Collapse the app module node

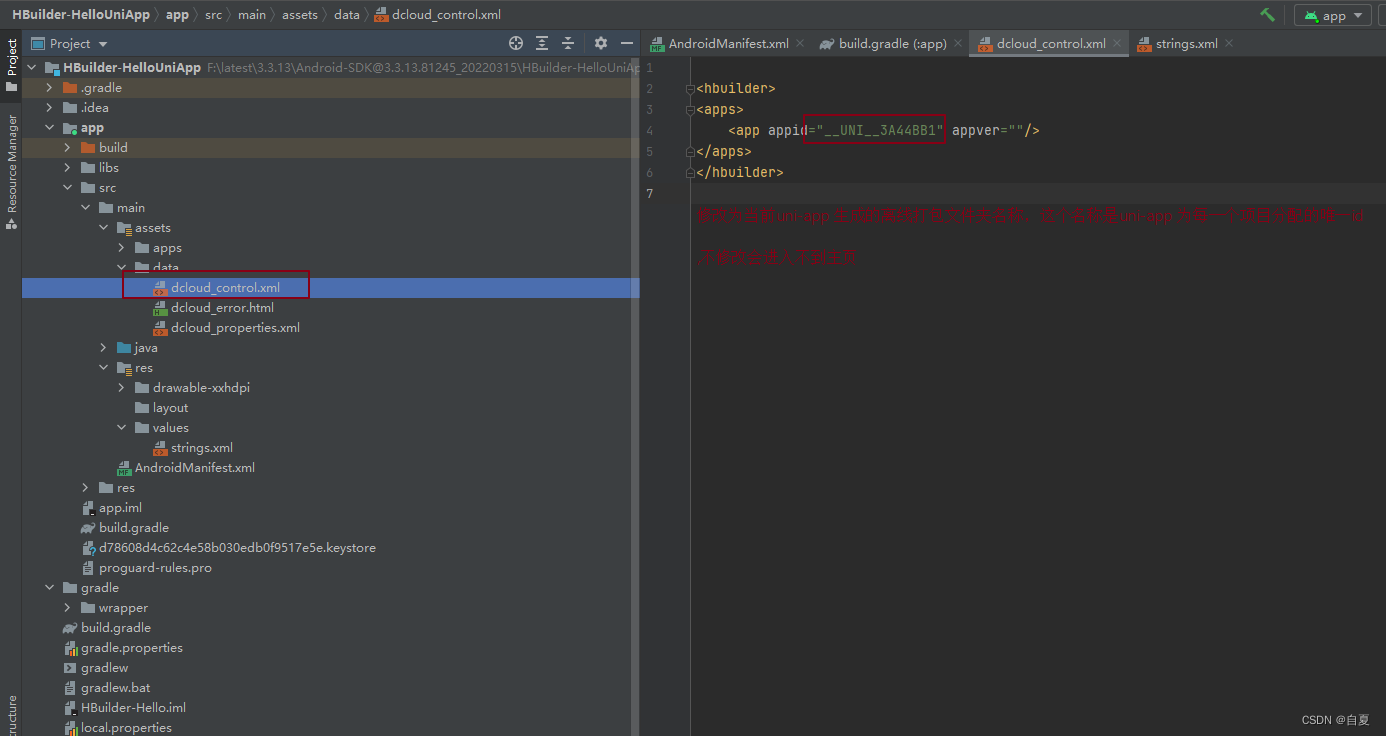coord(50,128)
